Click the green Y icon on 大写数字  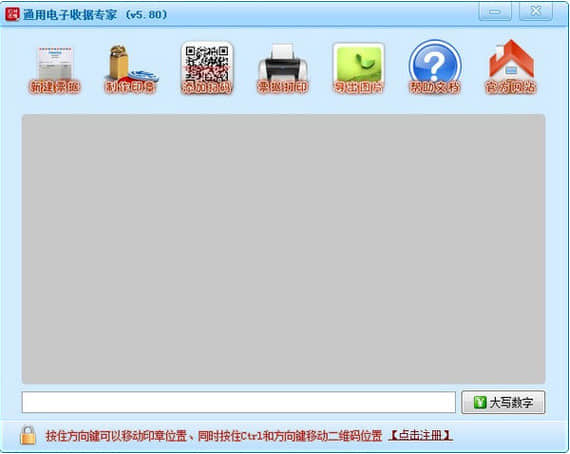479,402
